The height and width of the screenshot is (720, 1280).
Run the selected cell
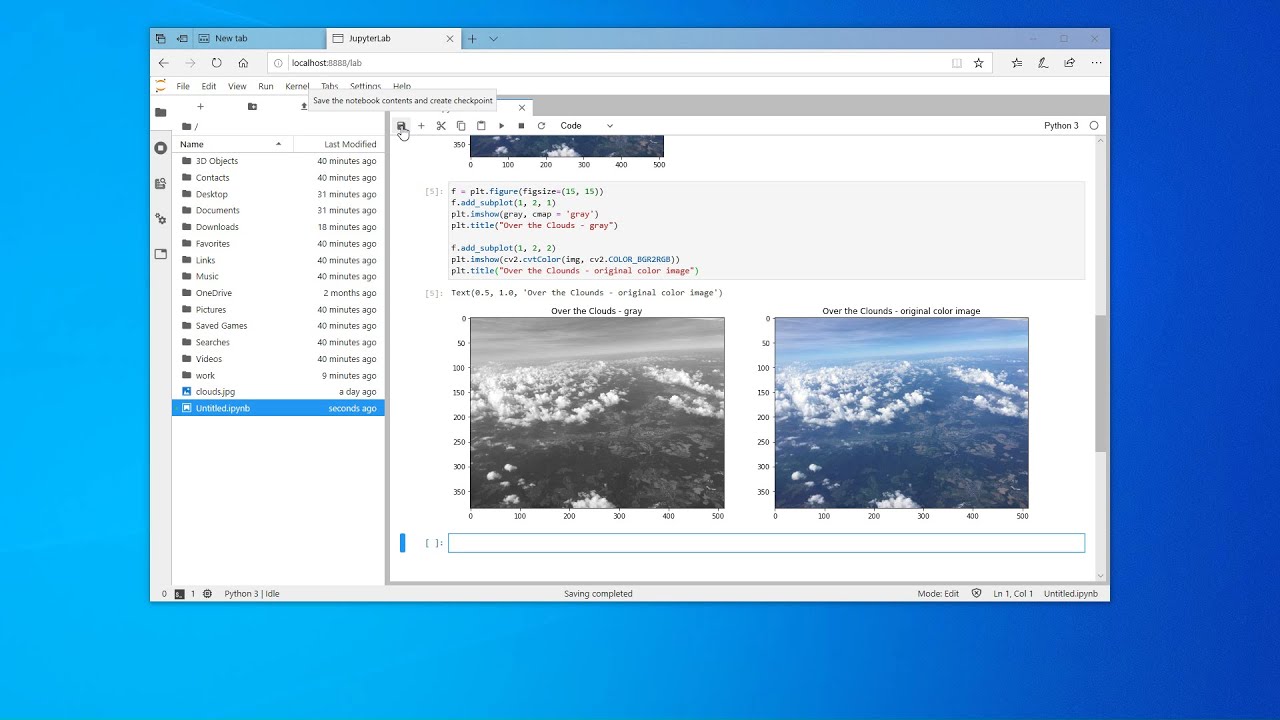pos(501,126)
